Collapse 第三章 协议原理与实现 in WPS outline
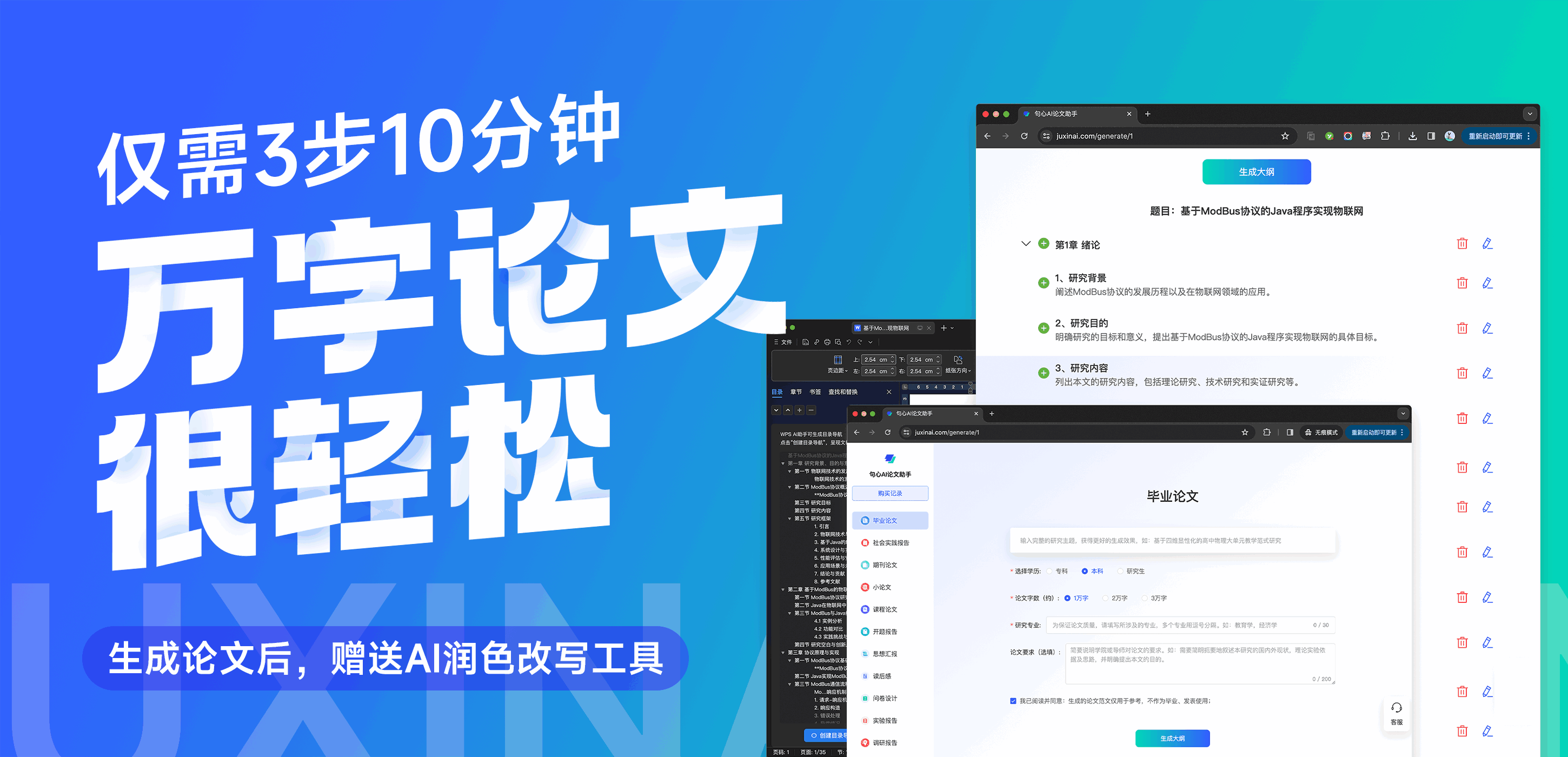Screen dimensions: 1568x757 [783, 652]
